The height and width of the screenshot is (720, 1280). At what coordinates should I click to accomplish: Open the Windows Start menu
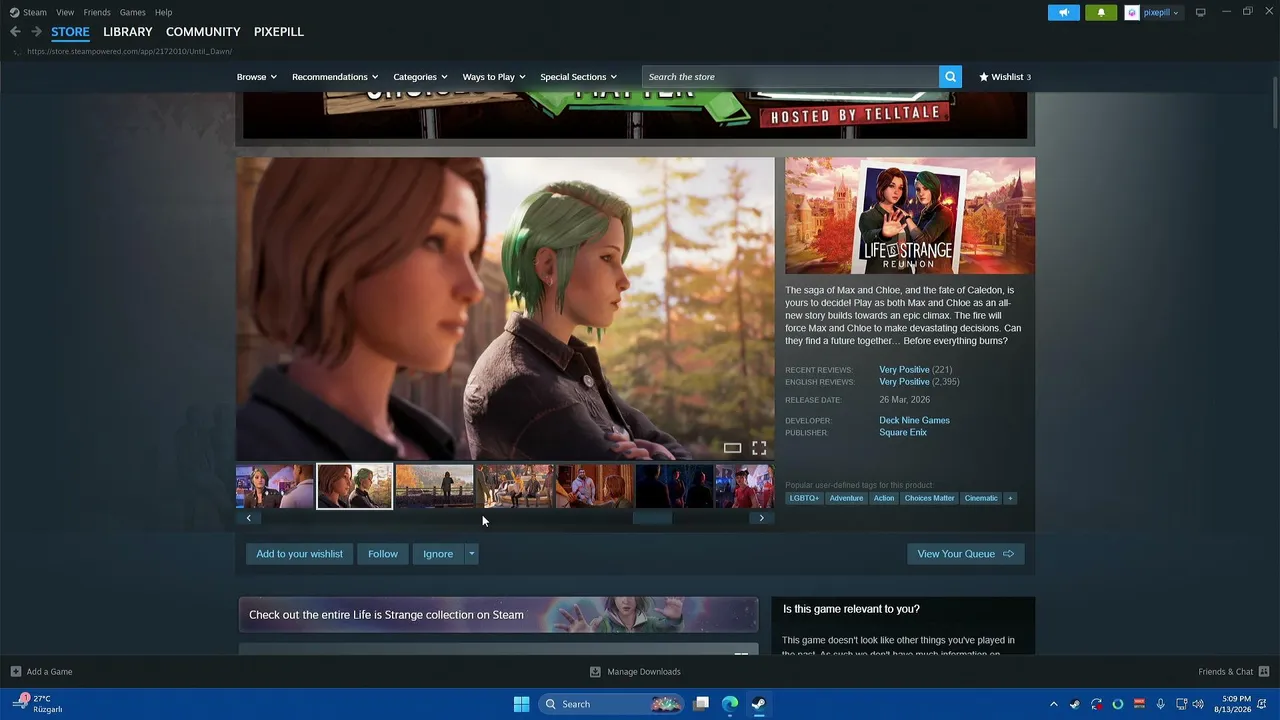(x=521, y=704)
